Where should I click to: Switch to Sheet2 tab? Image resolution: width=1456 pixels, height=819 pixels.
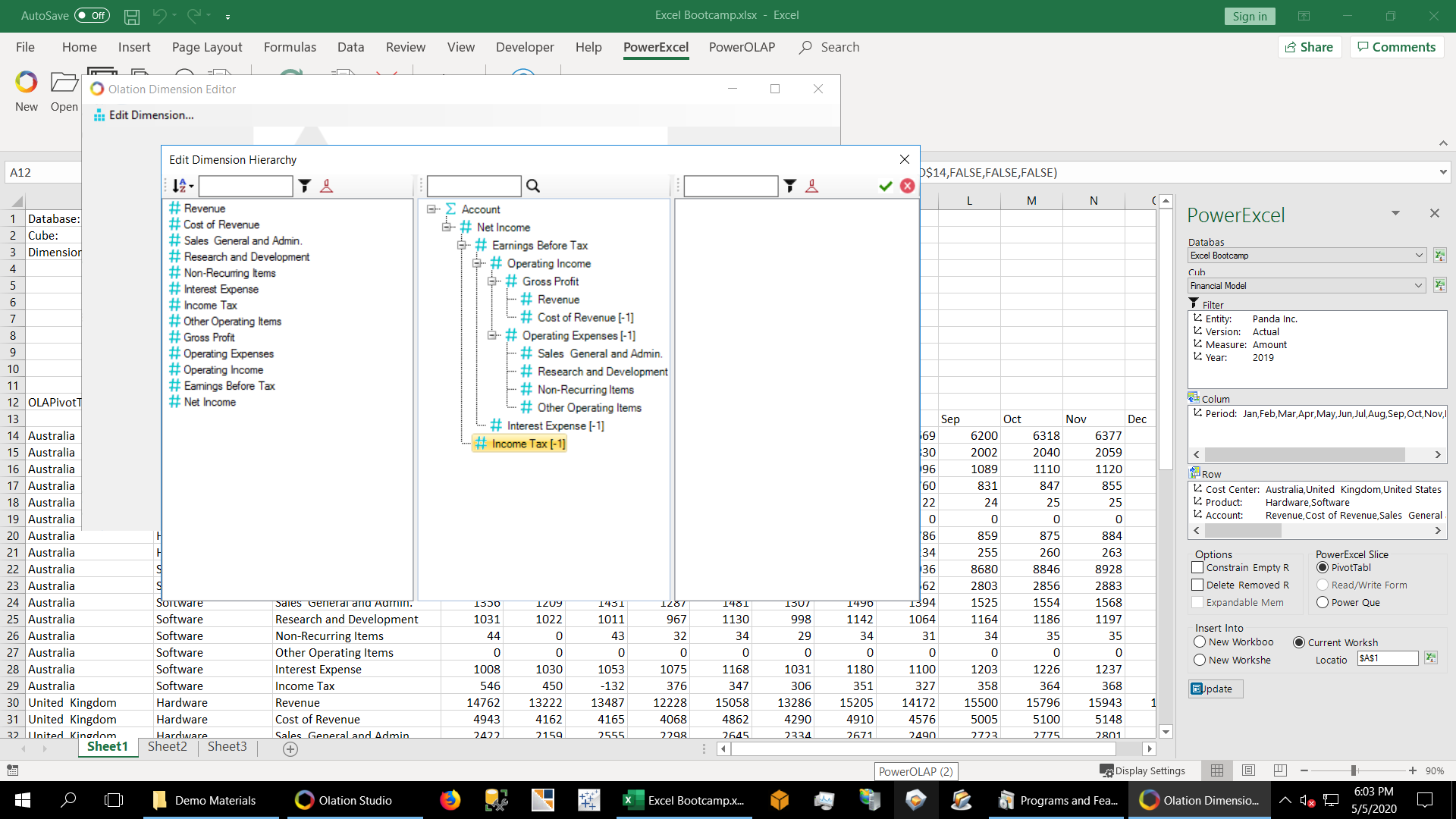[167, 746]
